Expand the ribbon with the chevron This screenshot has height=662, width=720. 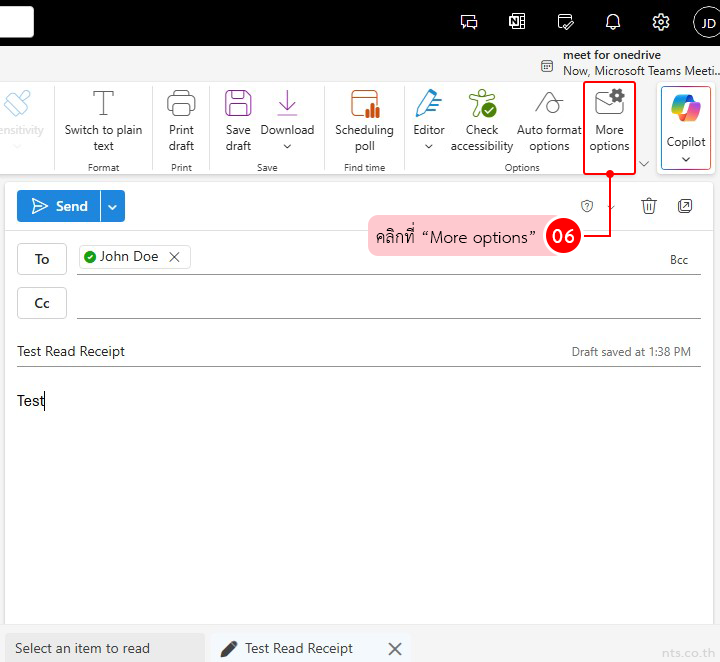pos(644,163)
